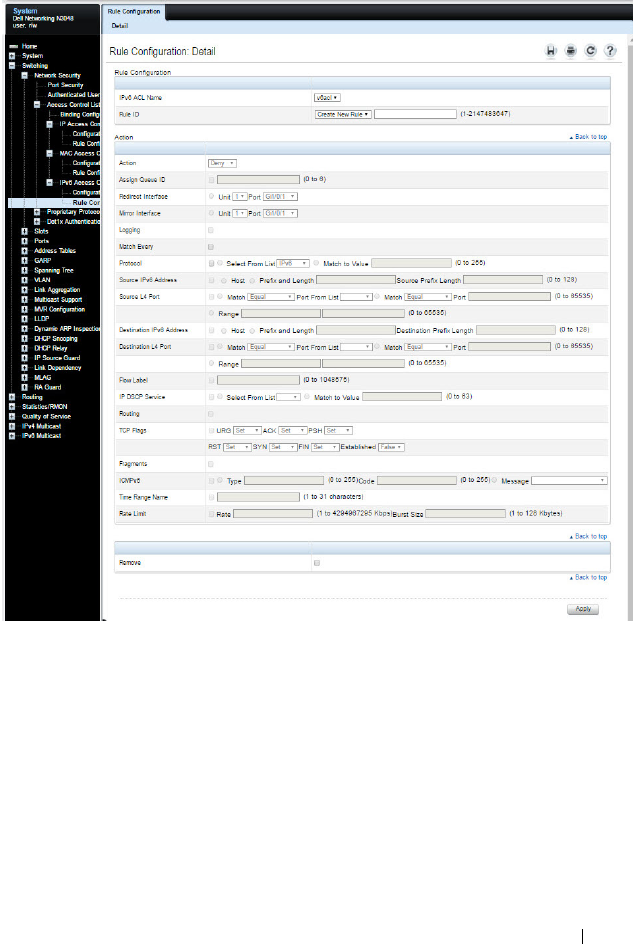Enable the Fragments checkbox
This screenshot has height=944, width=641.
(211, 464)
